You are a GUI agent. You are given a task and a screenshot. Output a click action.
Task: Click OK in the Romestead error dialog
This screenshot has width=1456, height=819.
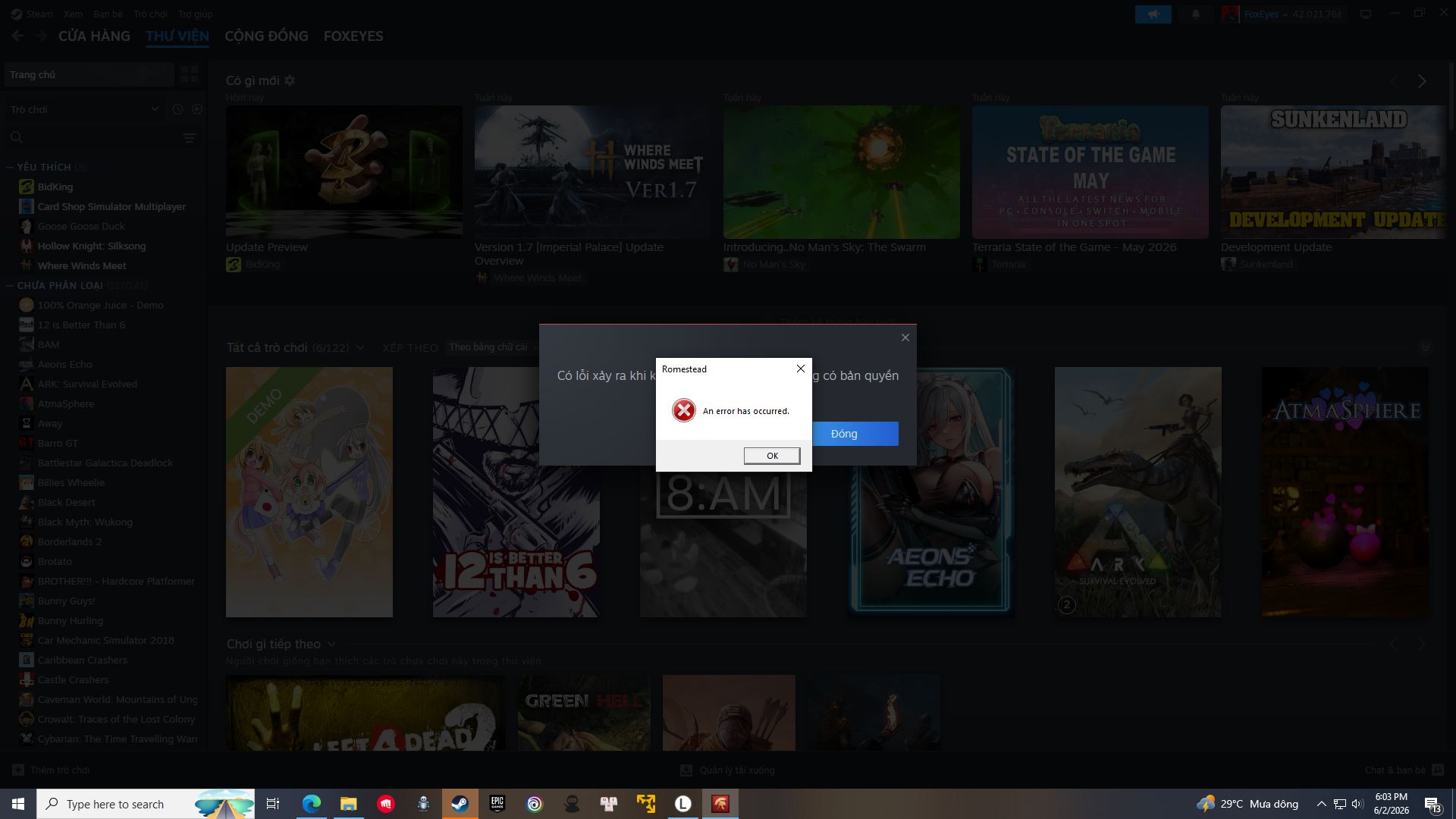click(x=772, y=456)
